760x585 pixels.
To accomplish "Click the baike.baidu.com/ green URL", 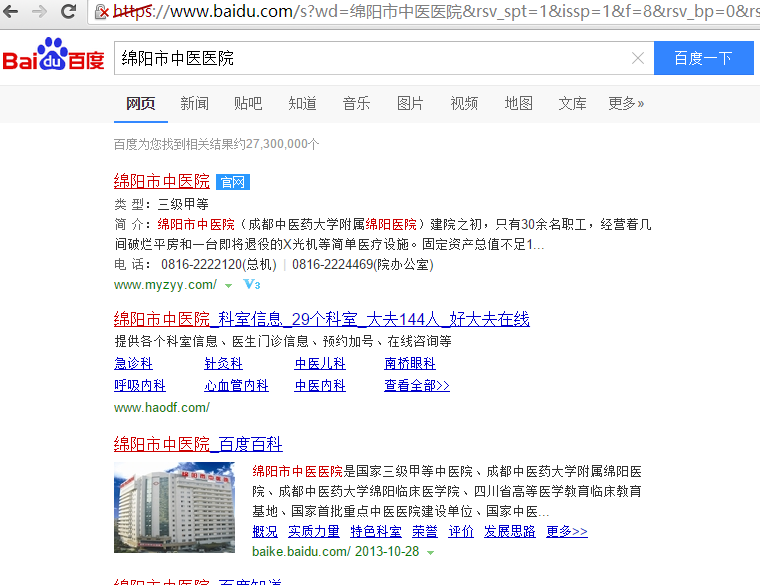I will click(x=301, y=552).
